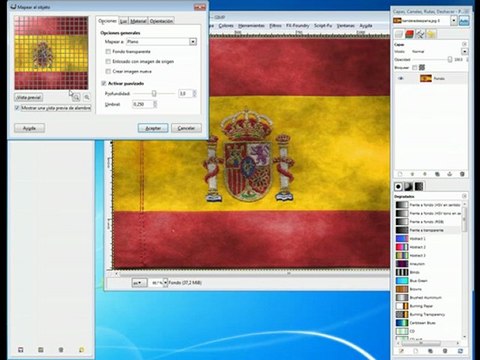Open the Deshacer history tab
The width and height of the screenshot is (480, 360).
point(431,34)
